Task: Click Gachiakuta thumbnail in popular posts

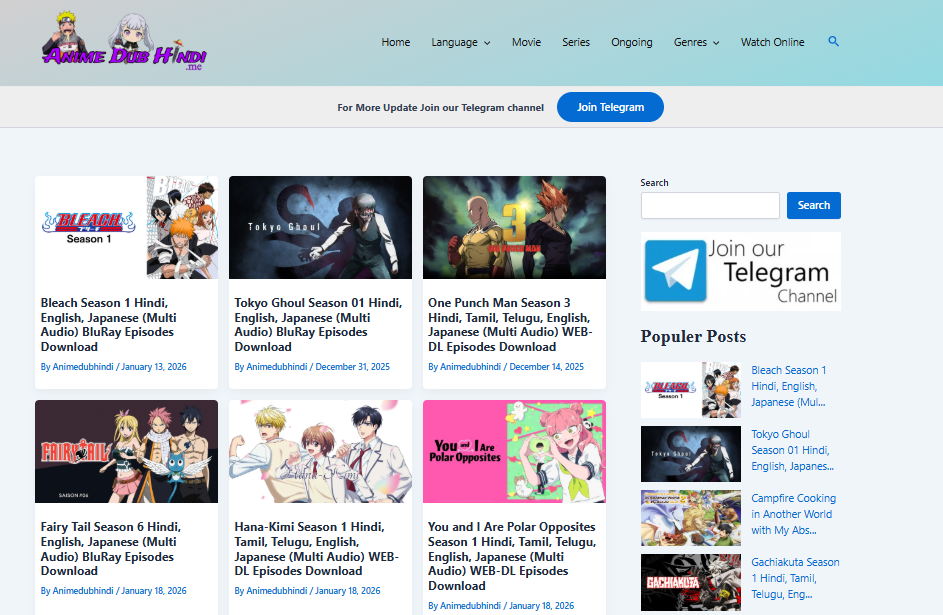Action: click(x=690, y=582)
